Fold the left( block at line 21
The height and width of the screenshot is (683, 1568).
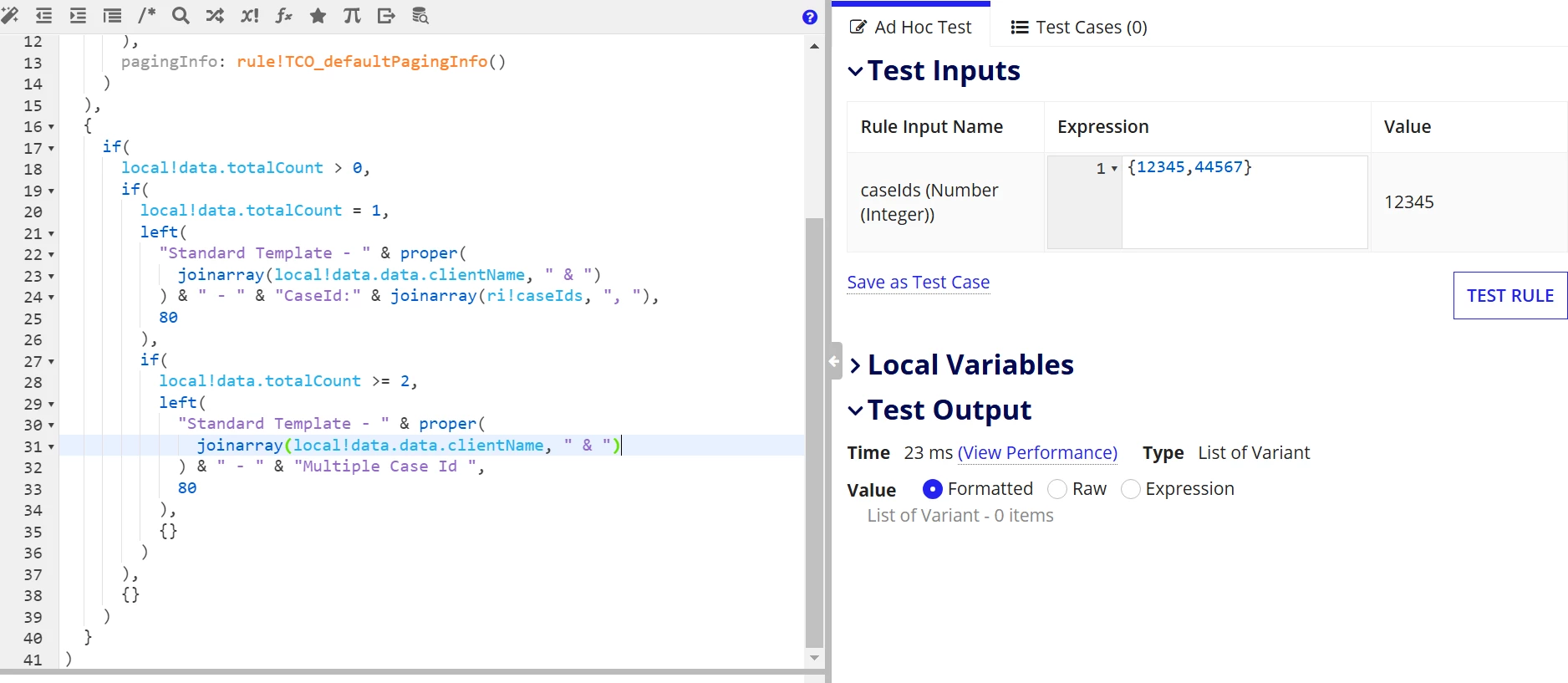tap(51, 234)
